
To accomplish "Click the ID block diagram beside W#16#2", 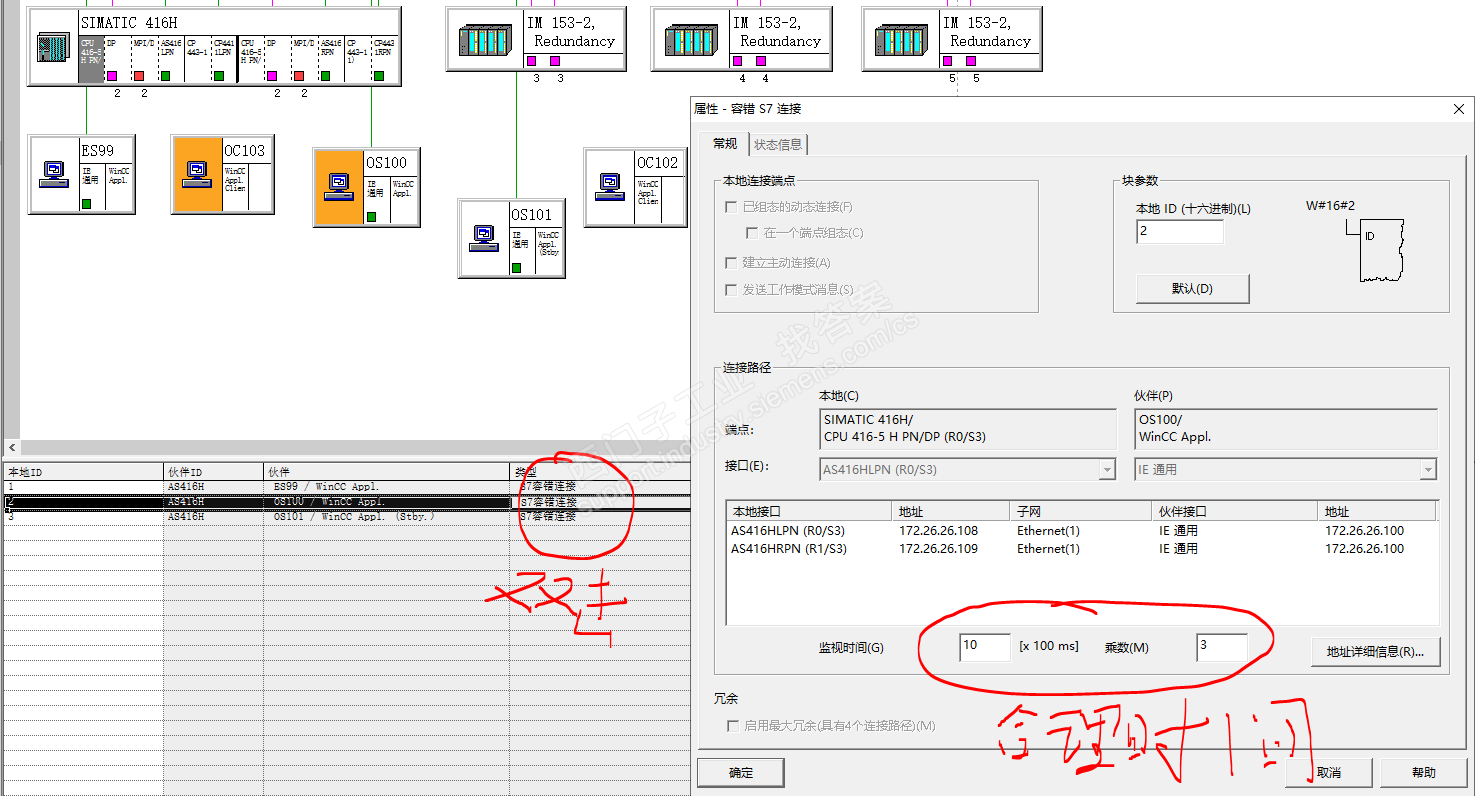I will (1375, 251).
